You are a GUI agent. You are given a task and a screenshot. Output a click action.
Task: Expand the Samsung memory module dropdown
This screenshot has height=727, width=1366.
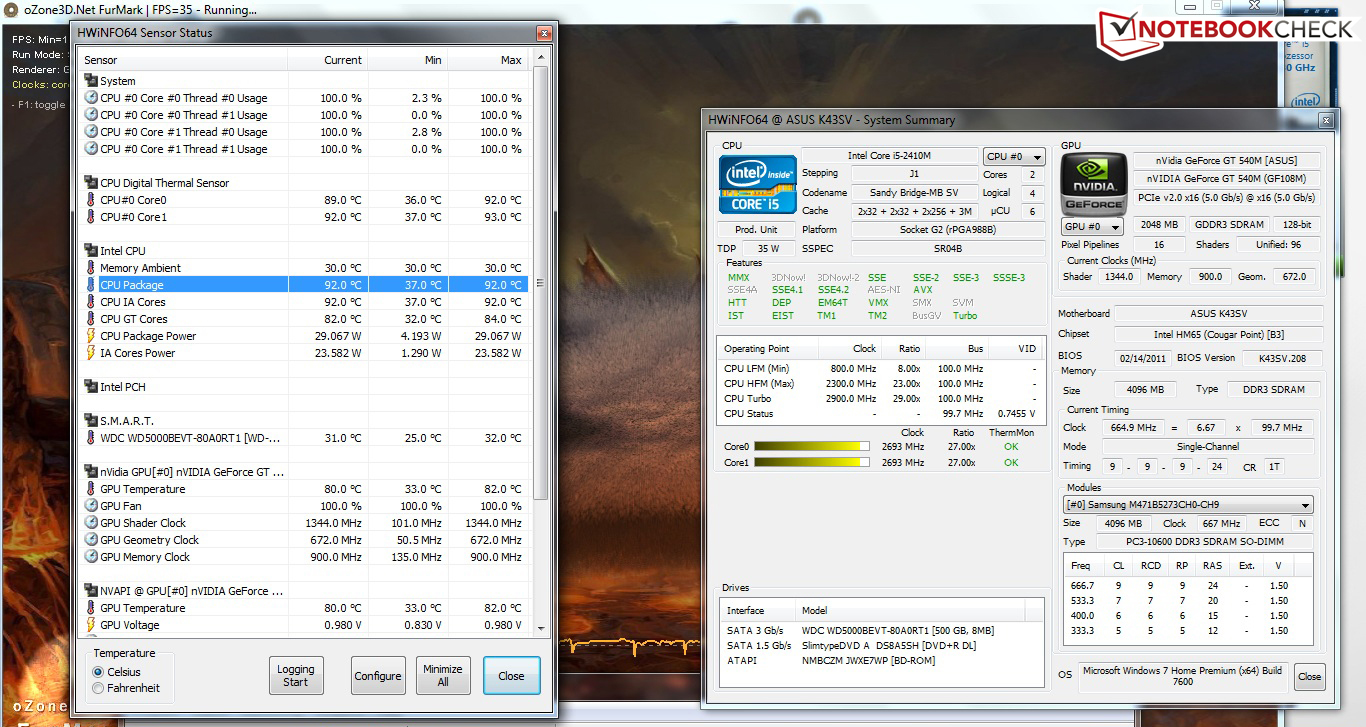1188,505
